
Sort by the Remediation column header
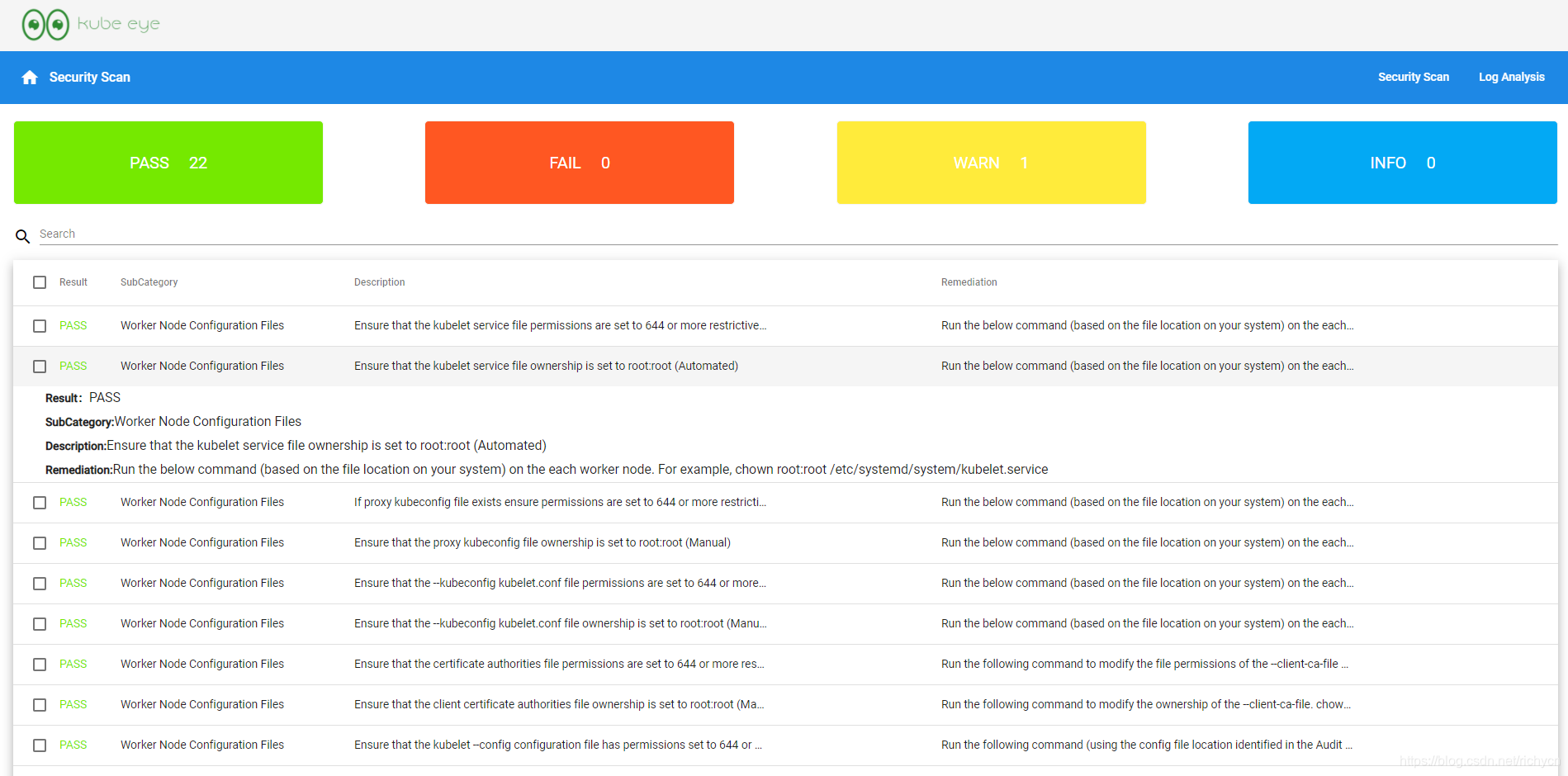point(969,282)
